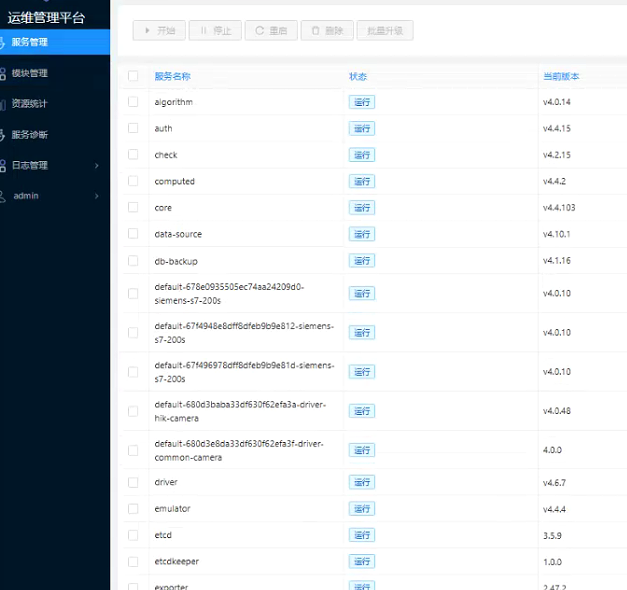Check the default-678e0935505ec74aa24209d0 row checkbox
The height and width of the screenshot is (590, 627).
[x=133, y=294]
